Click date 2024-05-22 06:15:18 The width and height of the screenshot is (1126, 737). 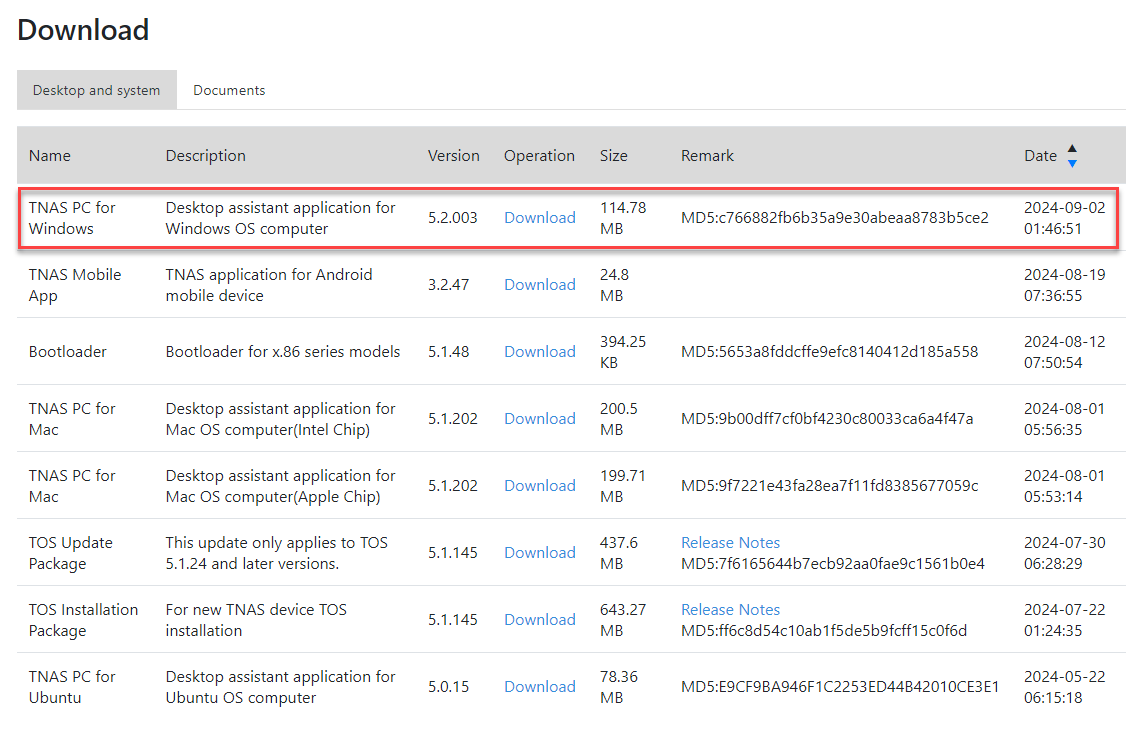point(1064,686)
